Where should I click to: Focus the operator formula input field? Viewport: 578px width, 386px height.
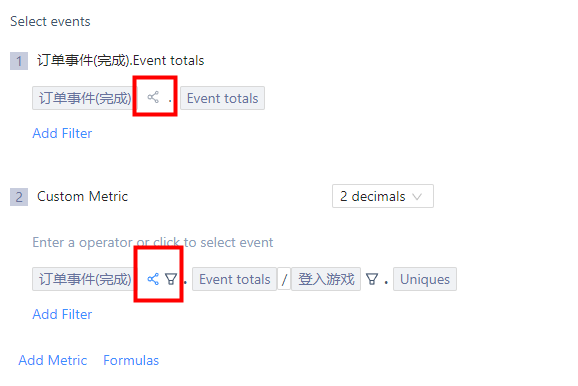coord(153,242)
